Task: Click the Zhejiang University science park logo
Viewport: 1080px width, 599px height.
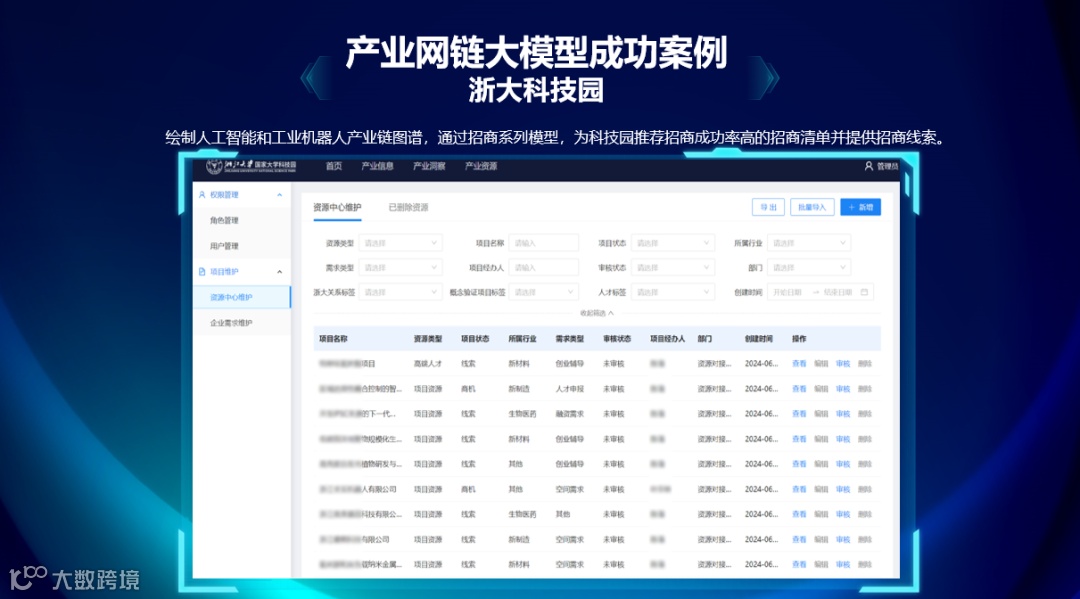Action: (251, 166)
